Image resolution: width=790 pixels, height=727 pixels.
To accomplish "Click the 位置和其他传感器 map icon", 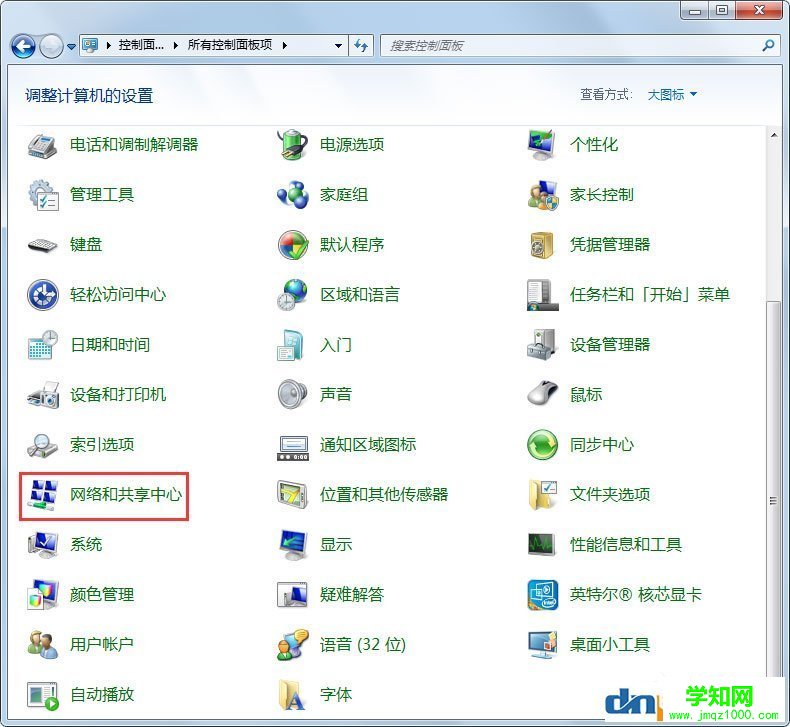I will click(292, 495).
